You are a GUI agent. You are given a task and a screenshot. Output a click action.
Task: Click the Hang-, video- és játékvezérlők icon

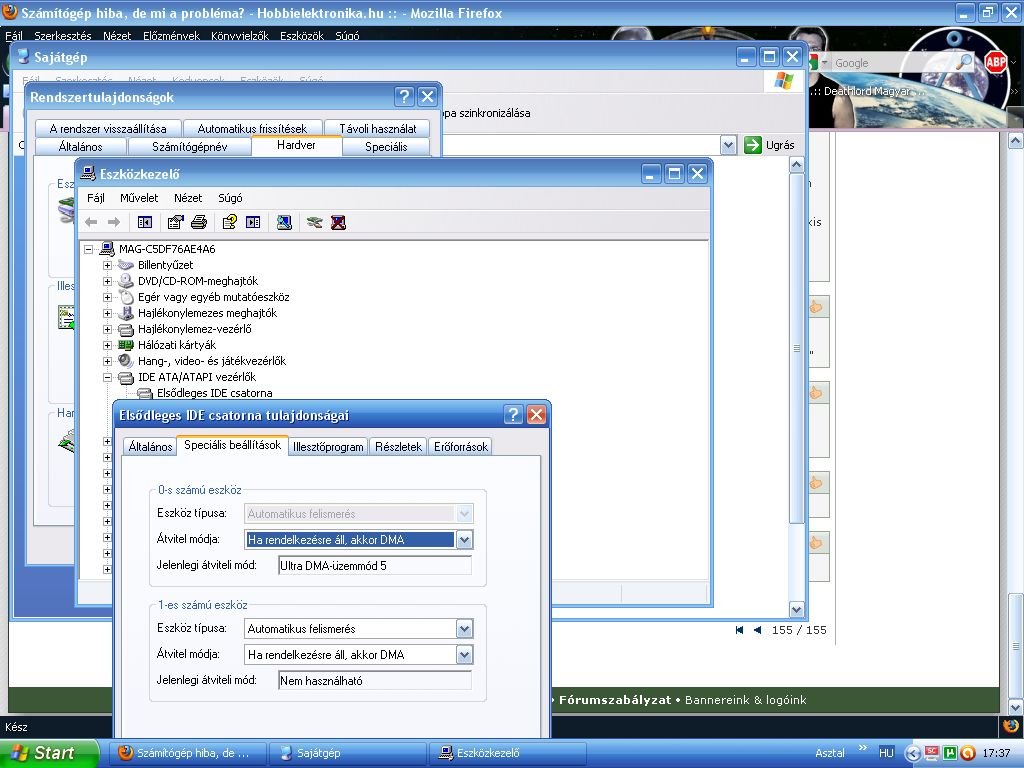[x=125, y=361]
